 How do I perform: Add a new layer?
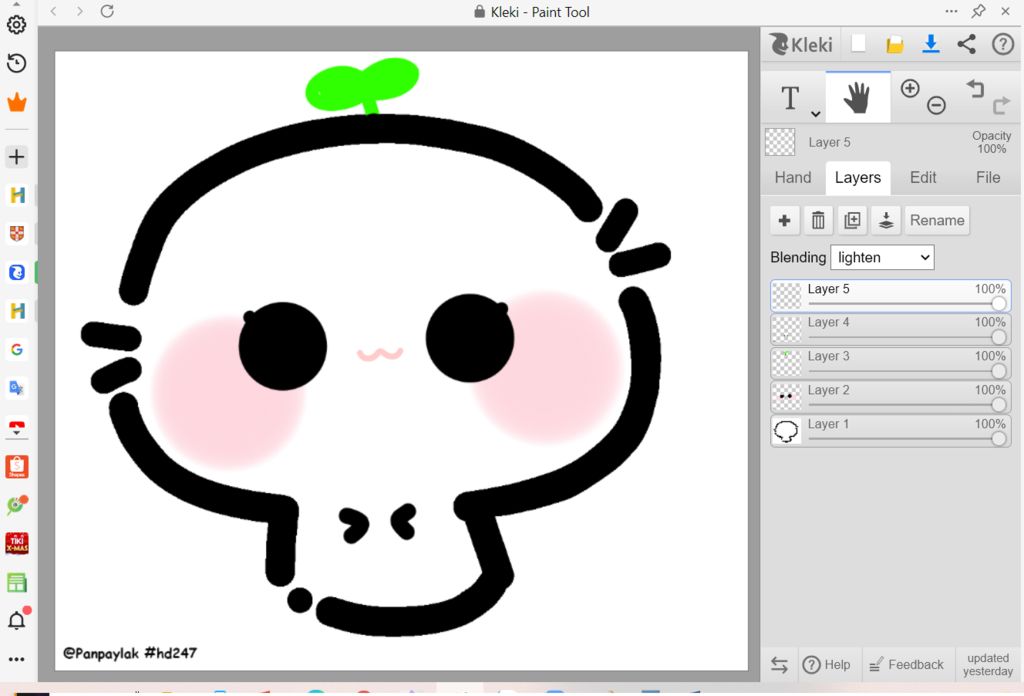point(784,220)
